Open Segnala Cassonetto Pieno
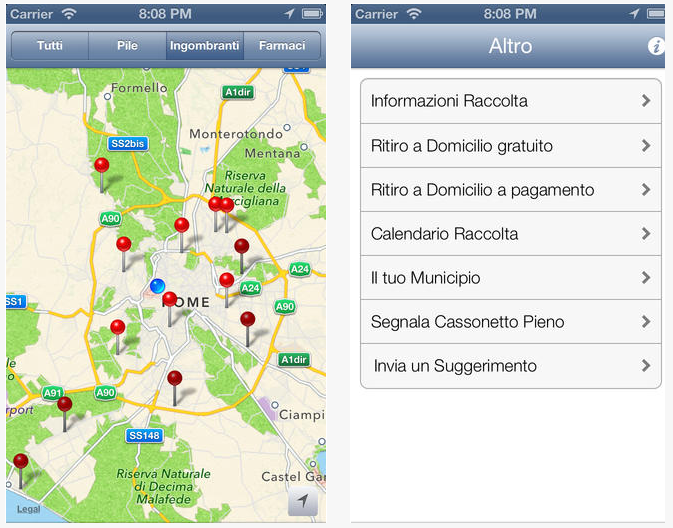Screen dimensions: 673x528 click(511, 322)
